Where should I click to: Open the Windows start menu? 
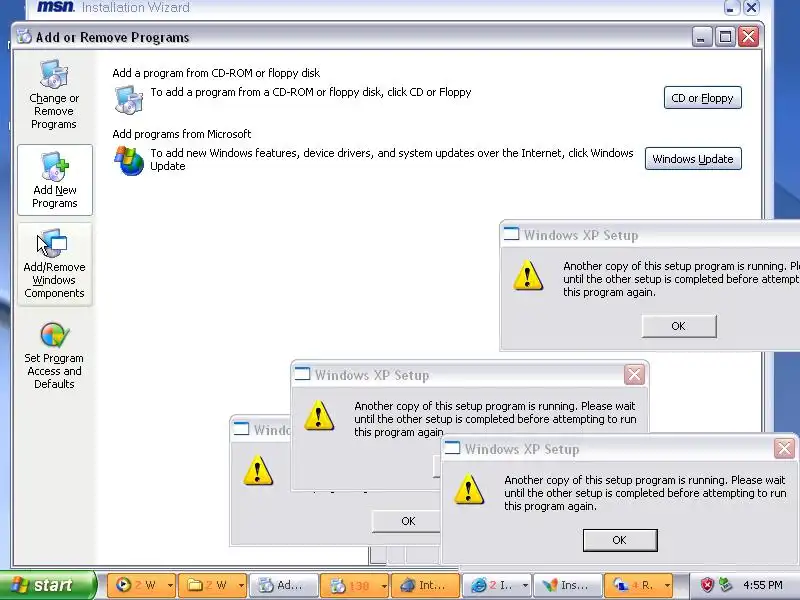(x=48, y=585)
